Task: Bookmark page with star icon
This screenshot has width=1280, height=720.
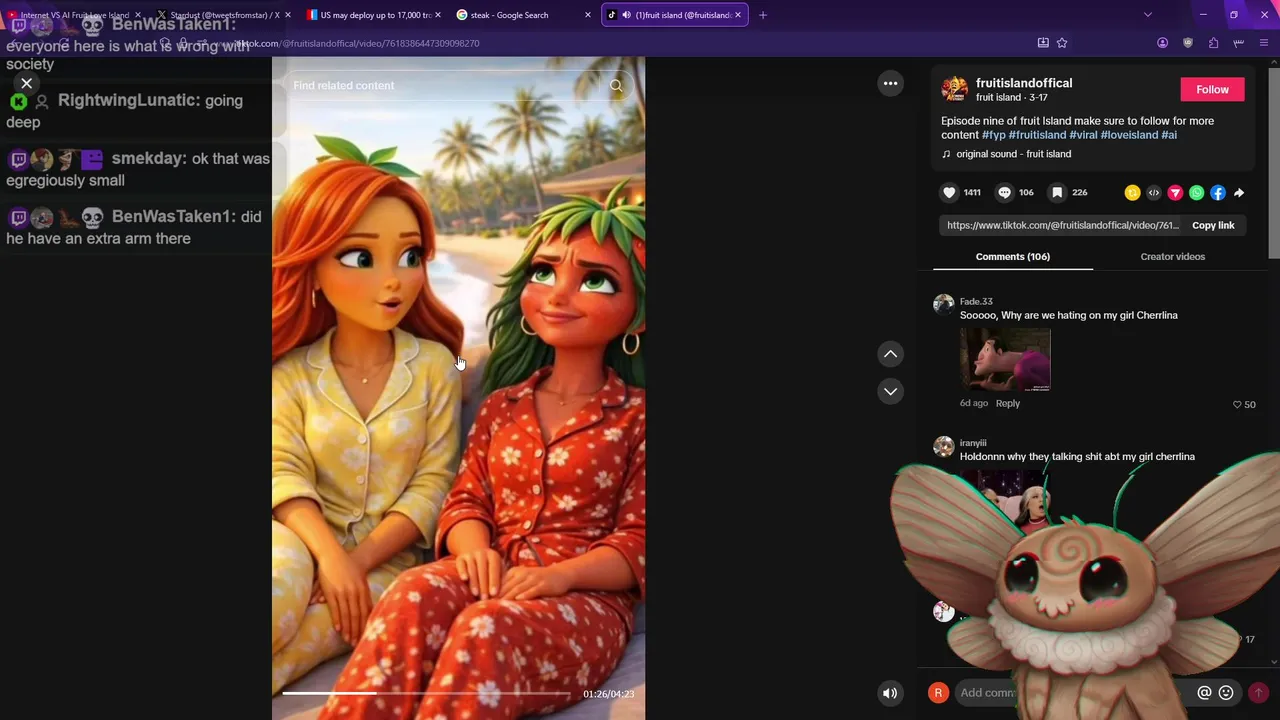Action: (1062, 43)
